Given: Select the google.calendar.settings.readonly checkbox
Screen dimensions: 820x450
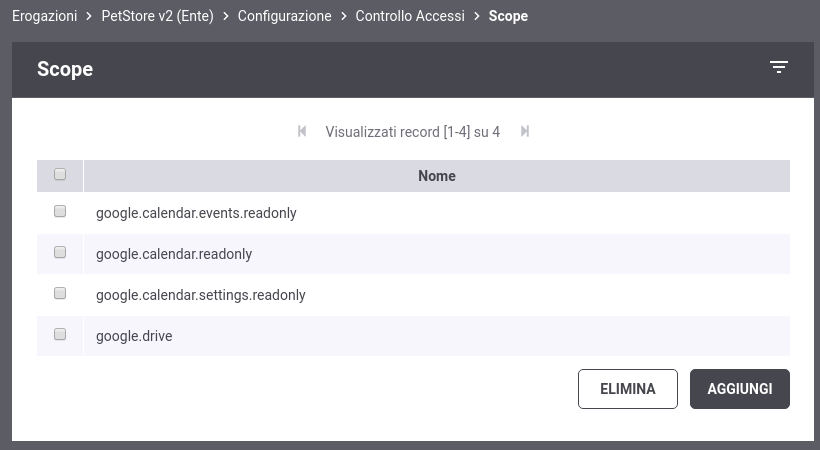Looking at the screenshot, I should coord(60,293).
